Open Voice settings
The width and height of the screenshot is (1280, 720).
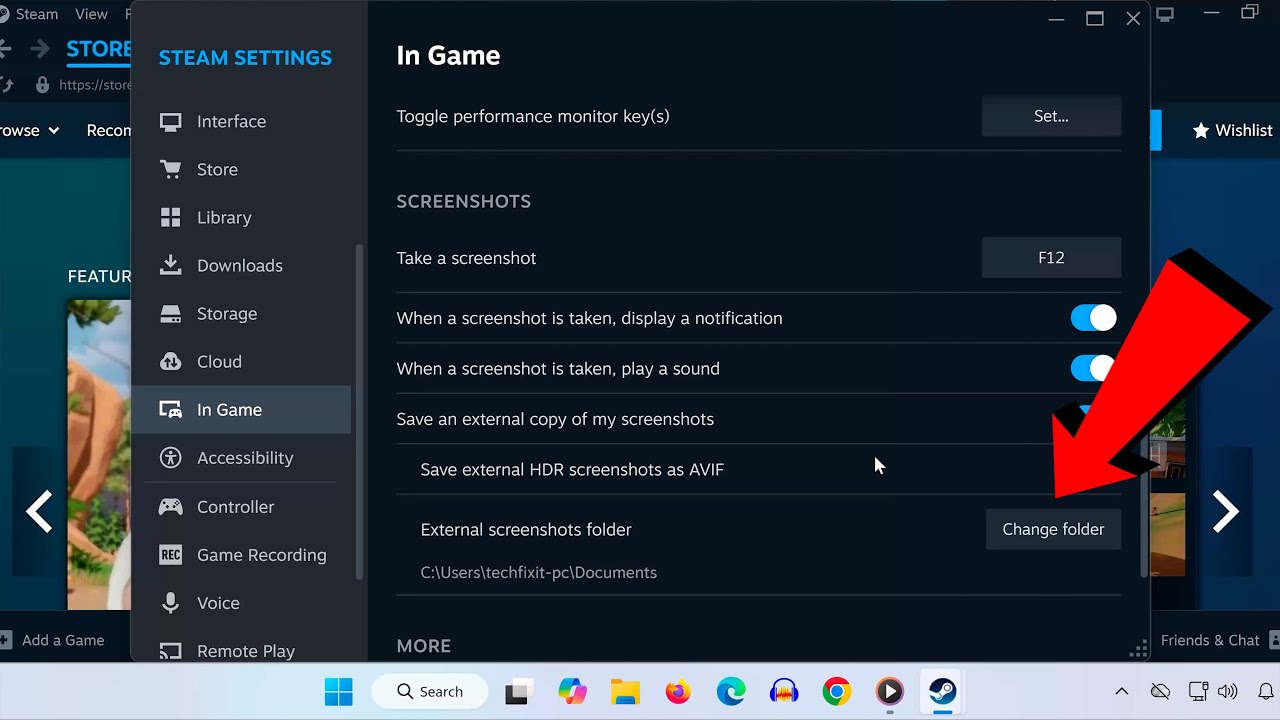pyautogui.click(x=241, y=602)
